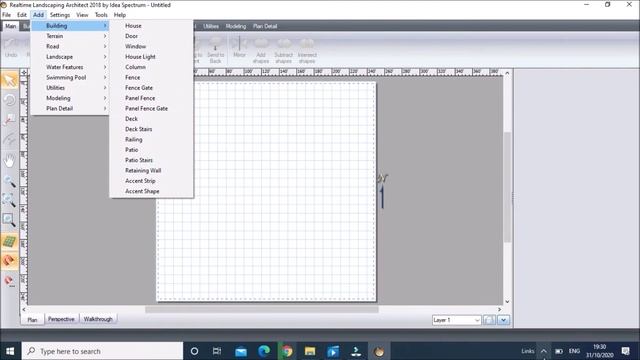Open the Windows Start menu
Viewport: 640px width, 360px height.
(x=10, y=351)
